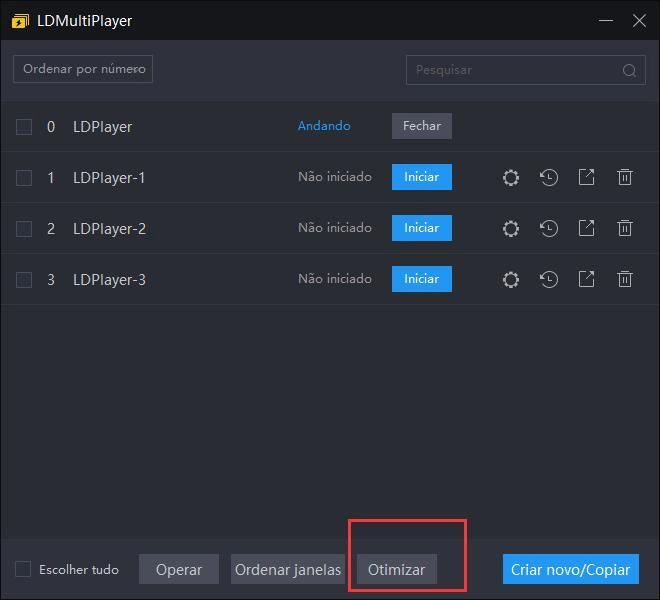
Task: Click the Andando status text
Action: (x=324, y=126)
